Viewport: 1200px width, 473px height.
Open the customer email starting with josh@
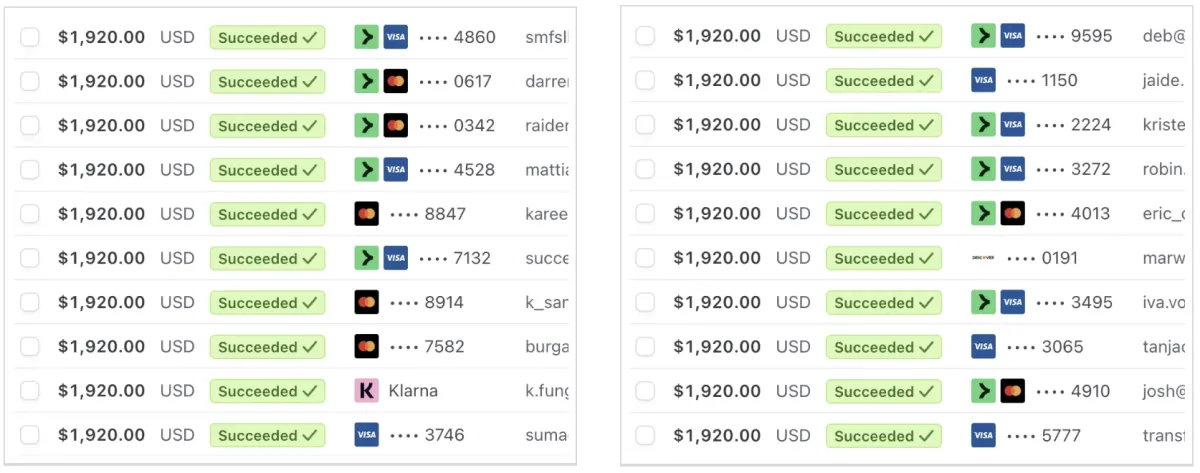click(x=1164, y=391)
